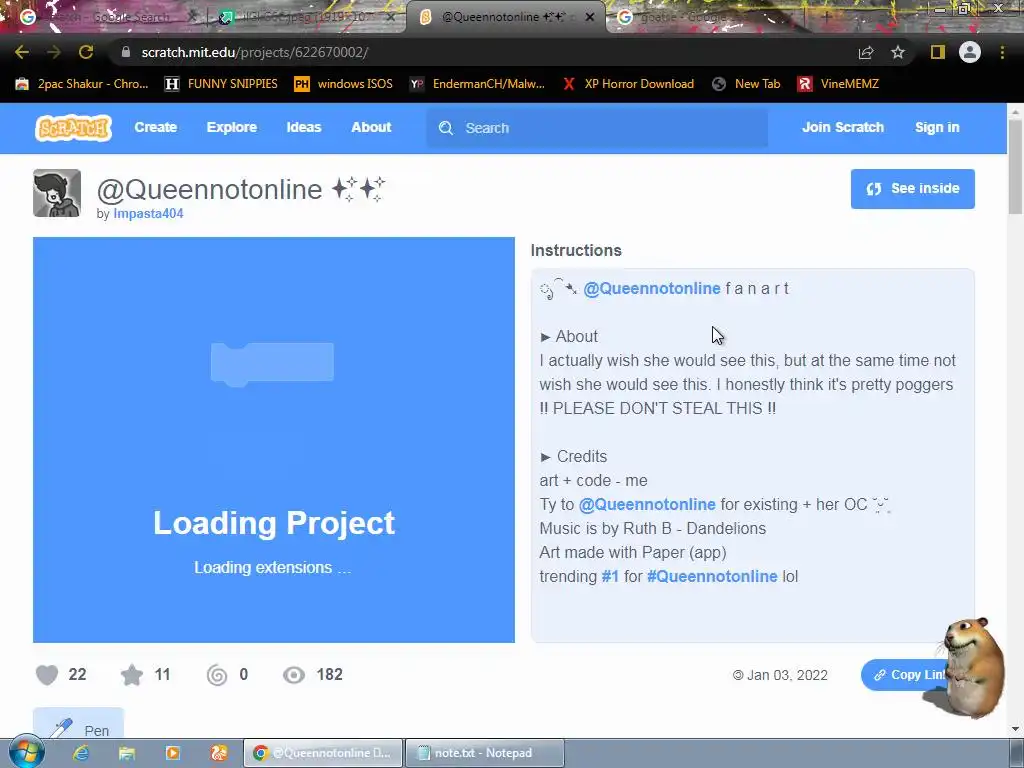Open XP Horror Download bookmark

[x=628, y=84]
